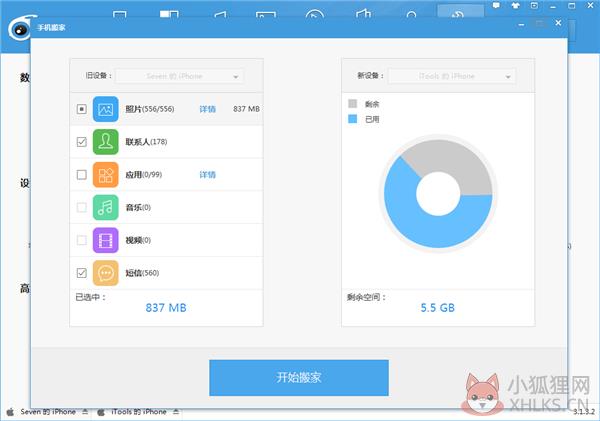
Task: Click the SMS (短信) chat bubble icon
Action: coord(106,273)
